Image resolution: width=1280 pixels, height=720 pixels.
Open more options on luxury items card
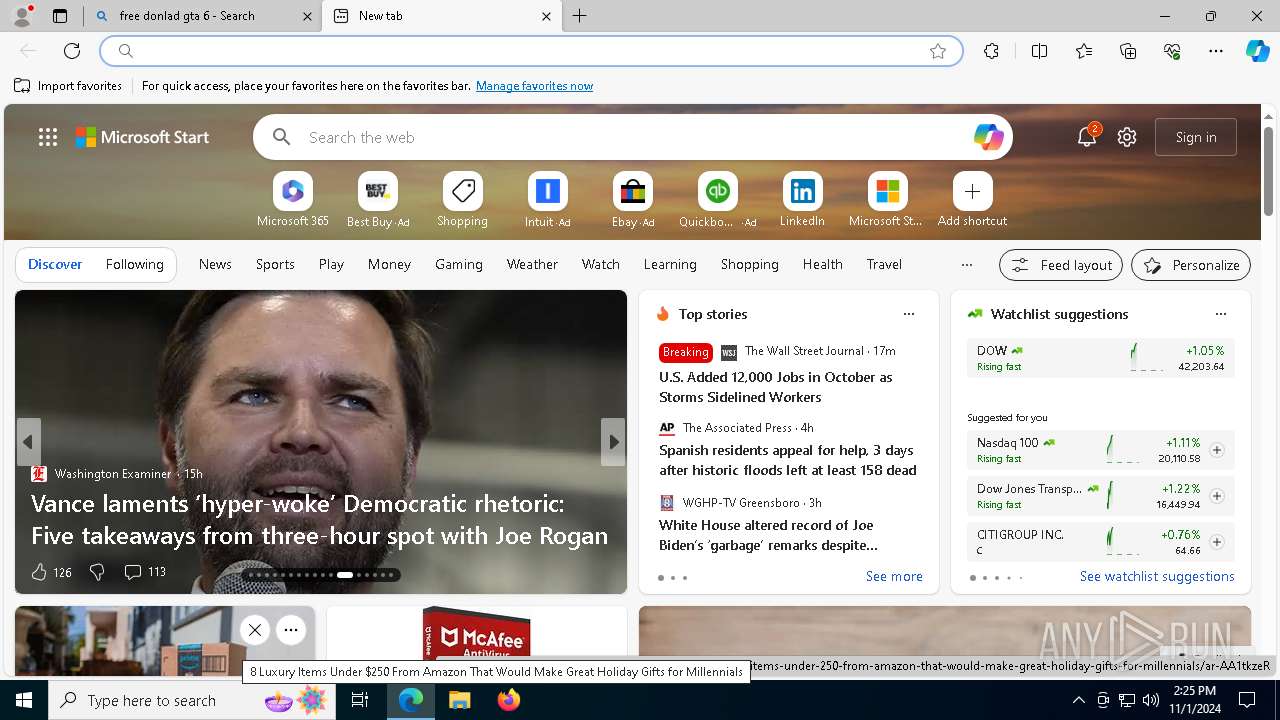click(291, 630)
